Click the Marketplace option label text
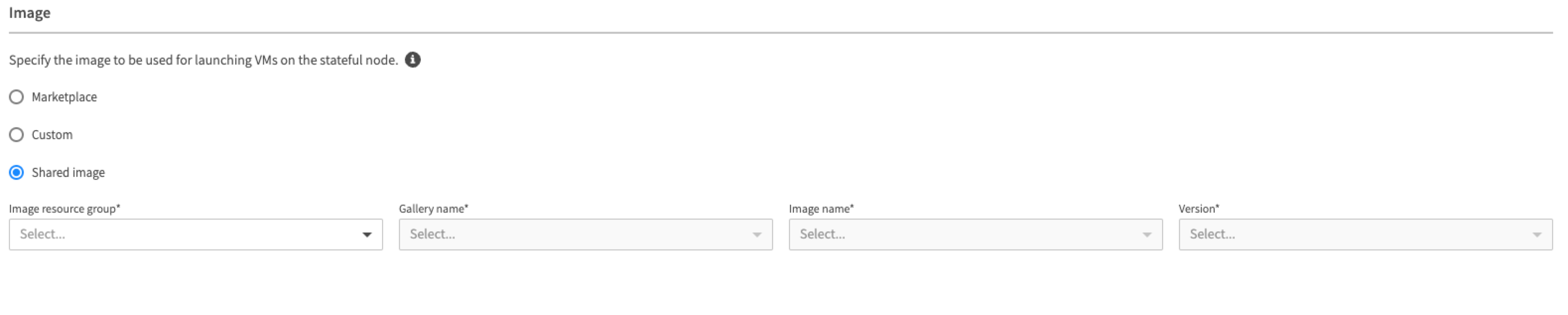Image resolution: width=1568 pixels, height=315 pixels. [64, 97]
